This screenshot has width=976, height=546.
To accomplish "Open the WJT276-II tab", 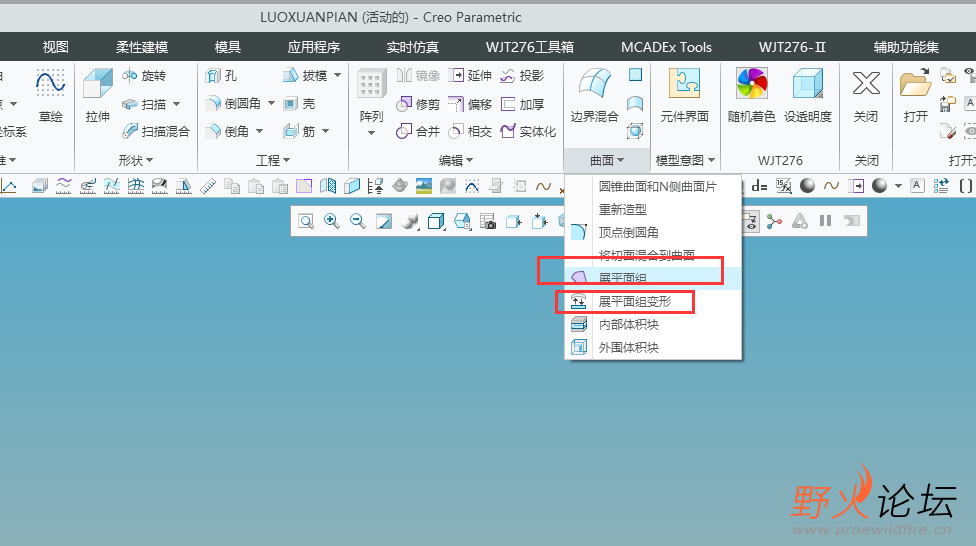I will [792, 47].
